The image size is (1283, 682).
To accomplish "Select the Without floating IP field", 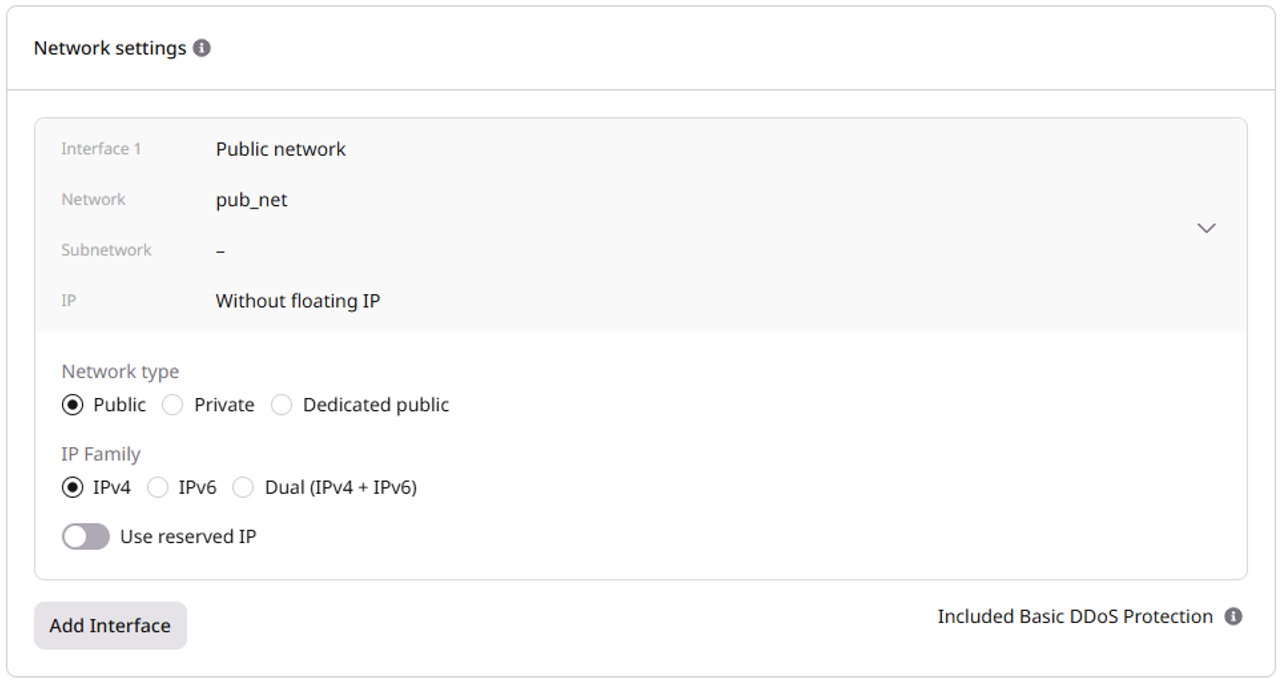I will pos(295,300).
